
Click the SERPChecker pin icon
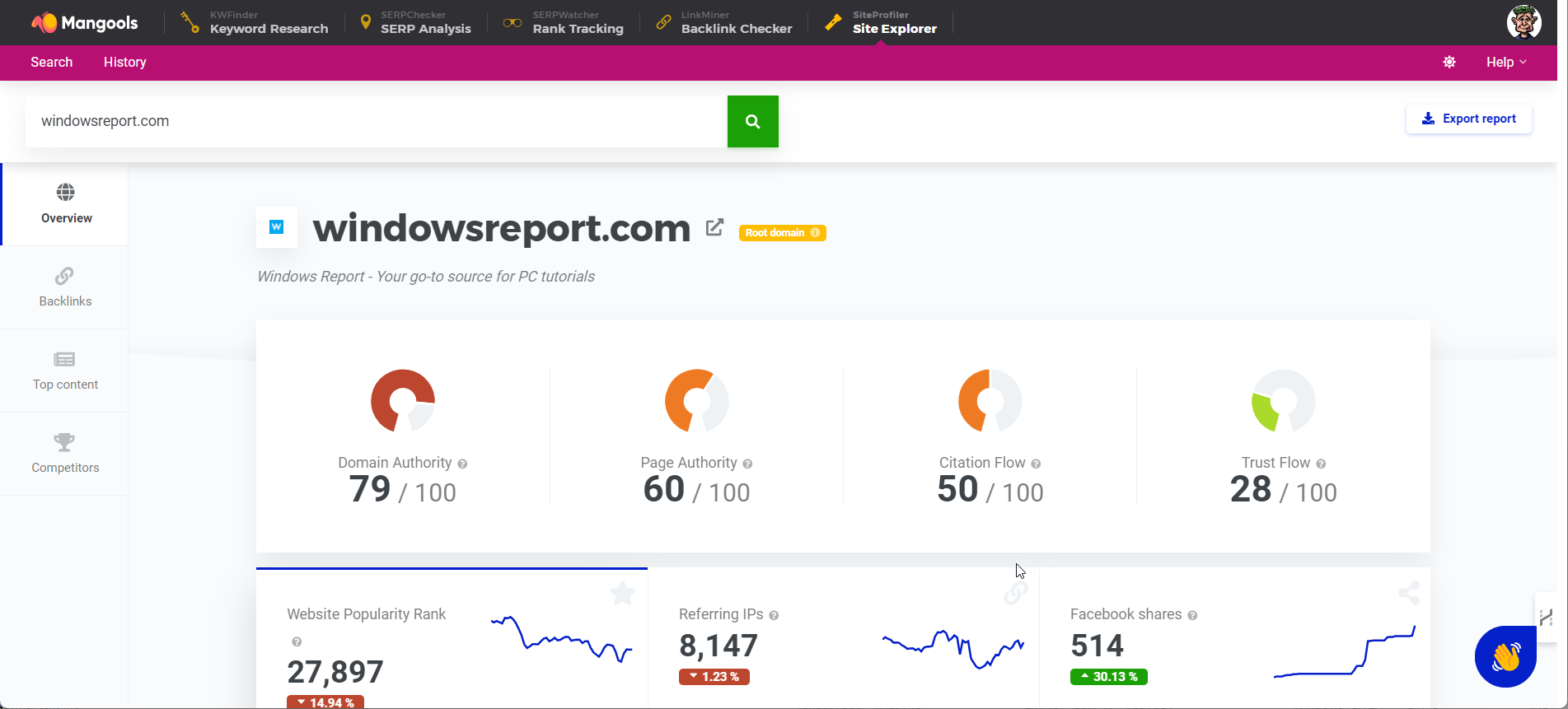point(366,22)
